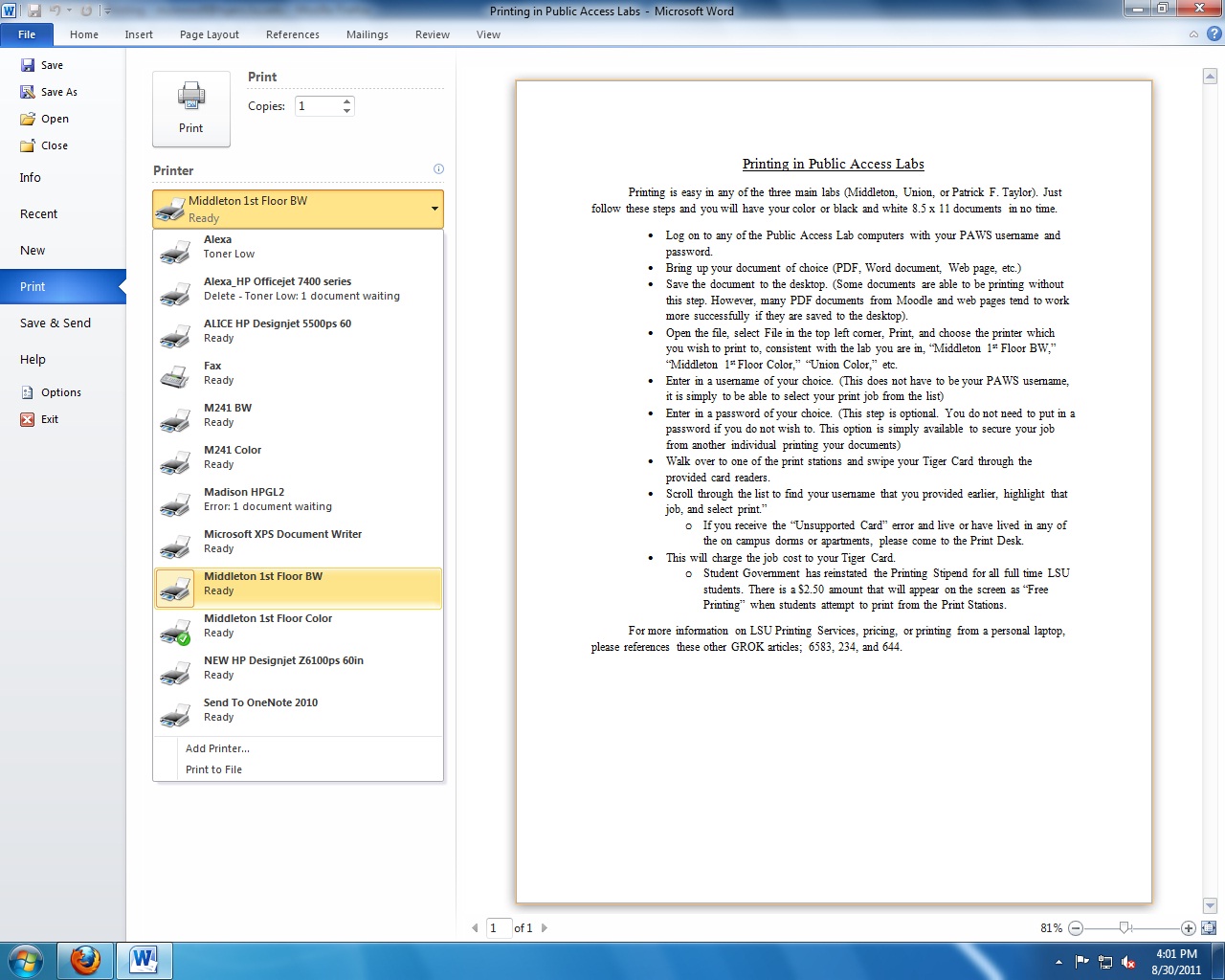Select Madison HPGL2 printer with error
The image size is (1225, 980).
[298, 500]
